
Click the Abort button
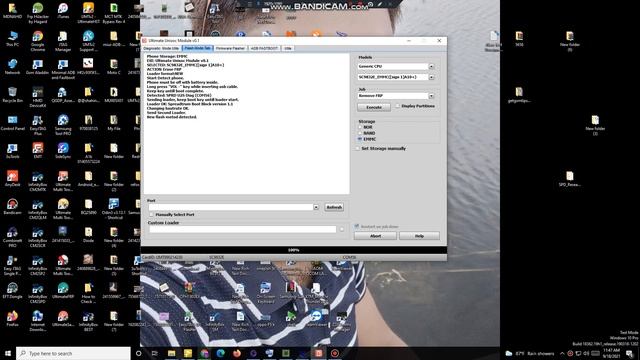point(375,236)
